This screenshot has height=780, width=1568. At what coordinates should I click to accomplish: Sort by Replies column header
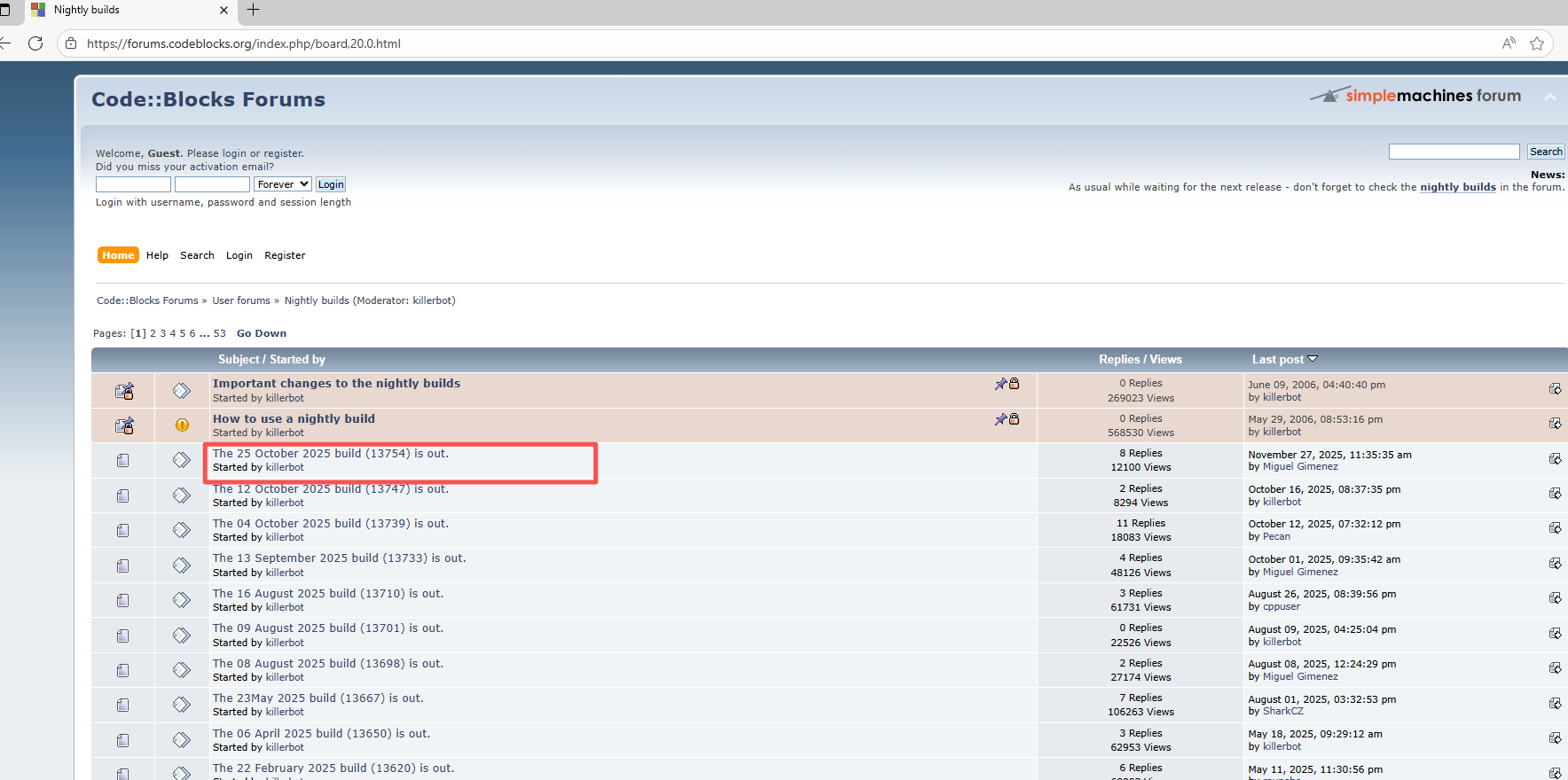tap(1119, 359)
